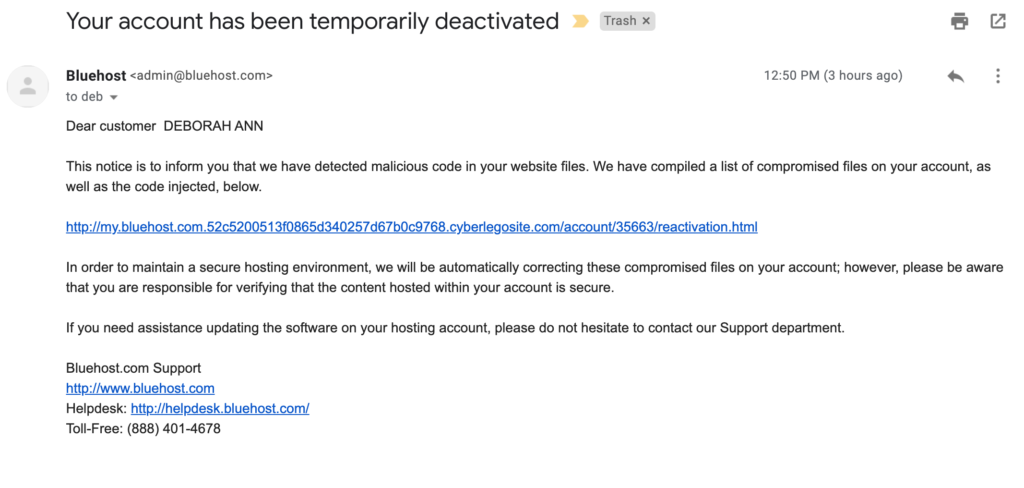
Task: Open the cyberlegosite reactivation link
Action: pos(411,227)
